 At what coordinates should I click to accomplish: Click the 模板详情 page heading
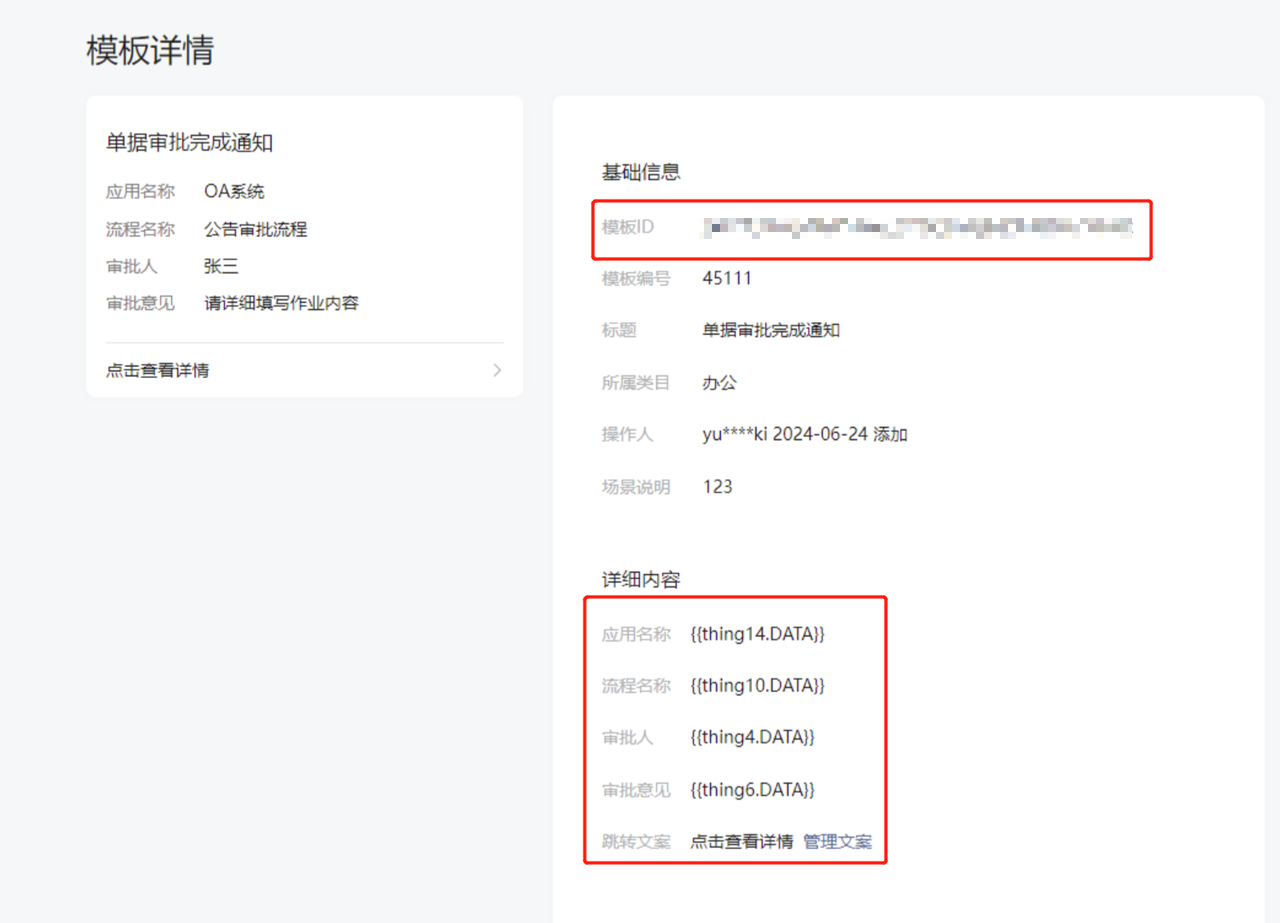click(x=150, y=50)
